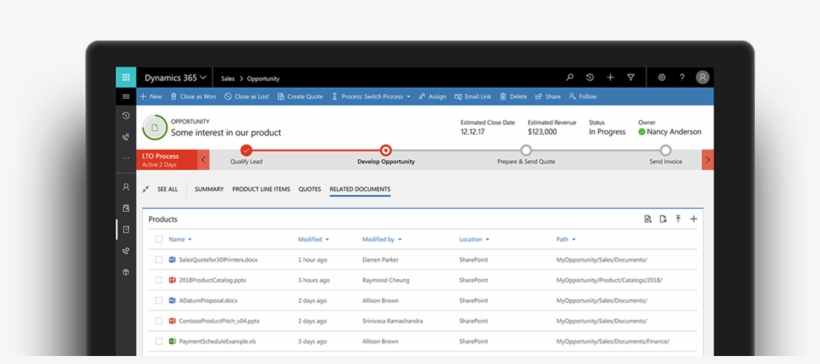820x364 pixels.
Task: Open the Process: Switch Process dropdown arrow
Action: [408, 97]
